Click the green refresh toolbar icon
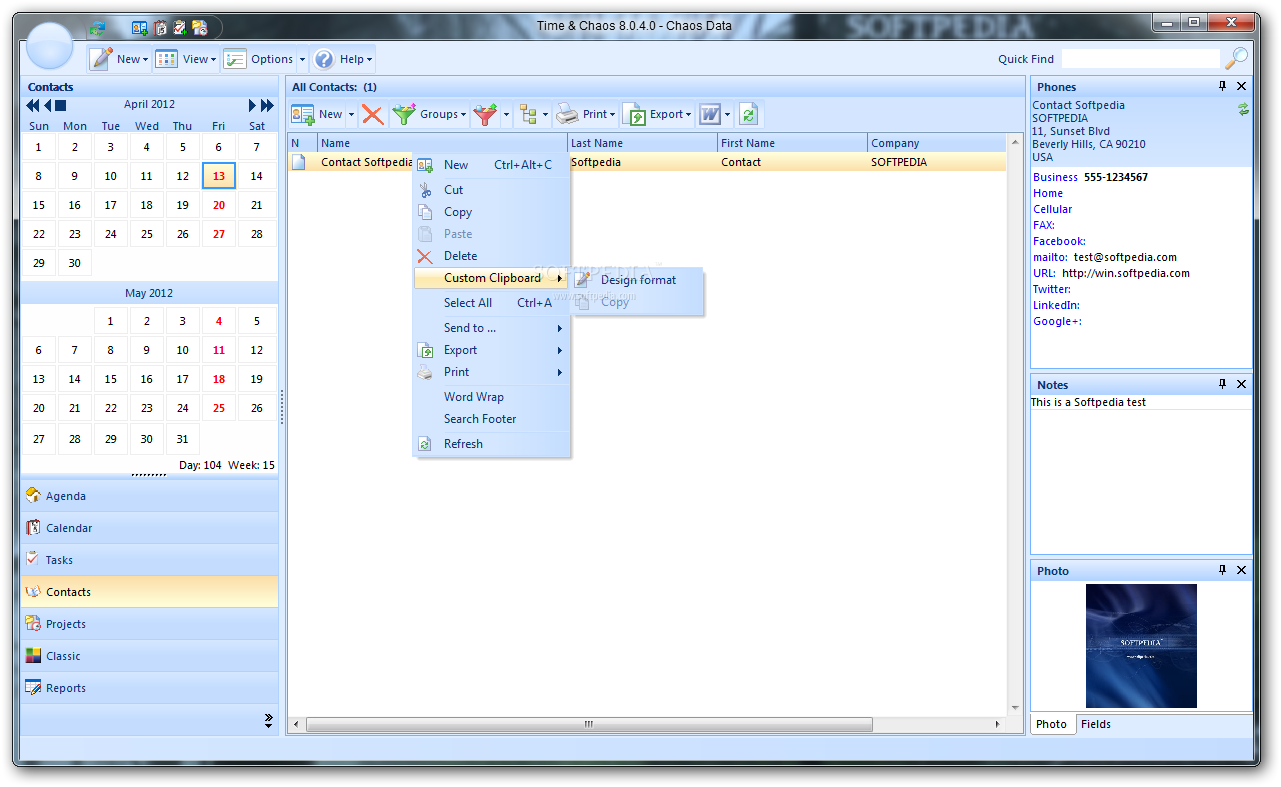 point(748,114)
